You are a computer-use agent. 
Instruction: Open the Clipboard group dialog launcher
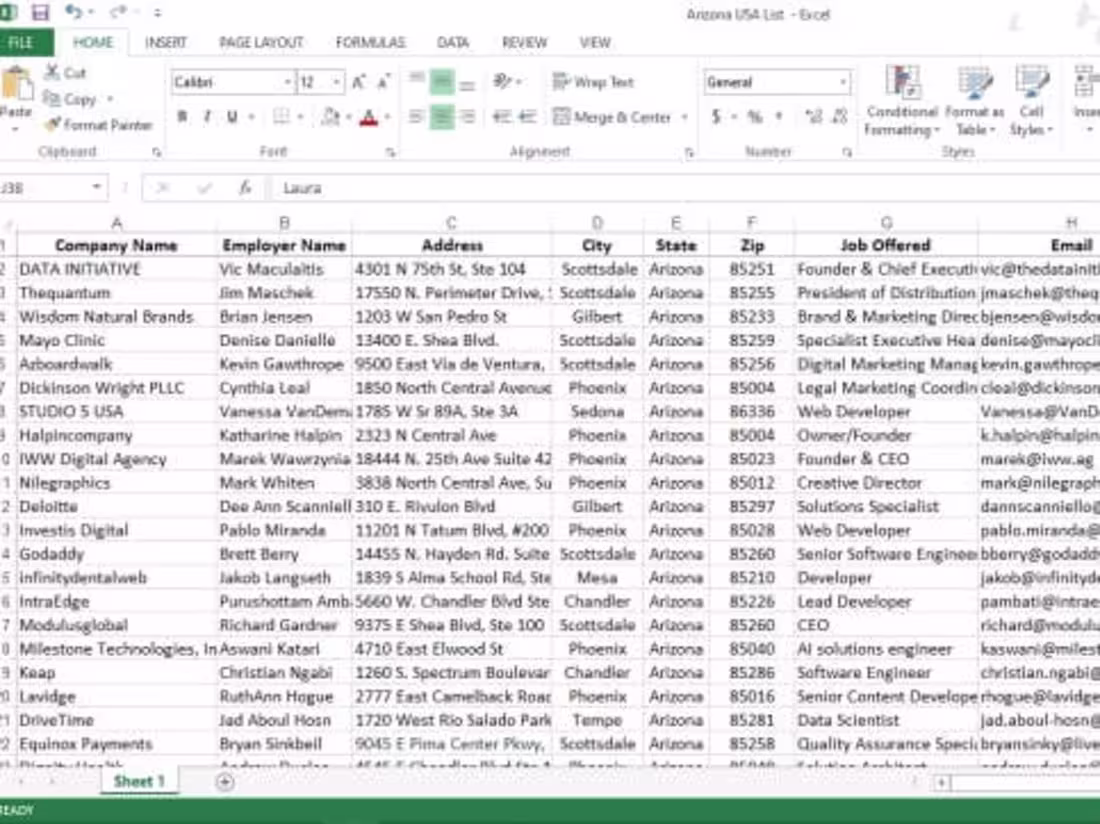point(156,151)
